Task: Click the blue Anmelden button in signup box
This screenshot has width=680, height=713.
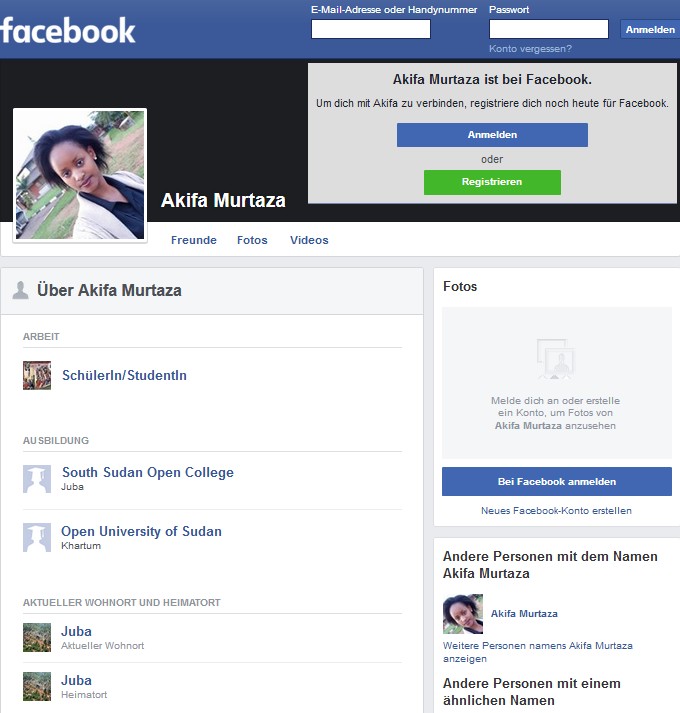Action: click(492, 135)
